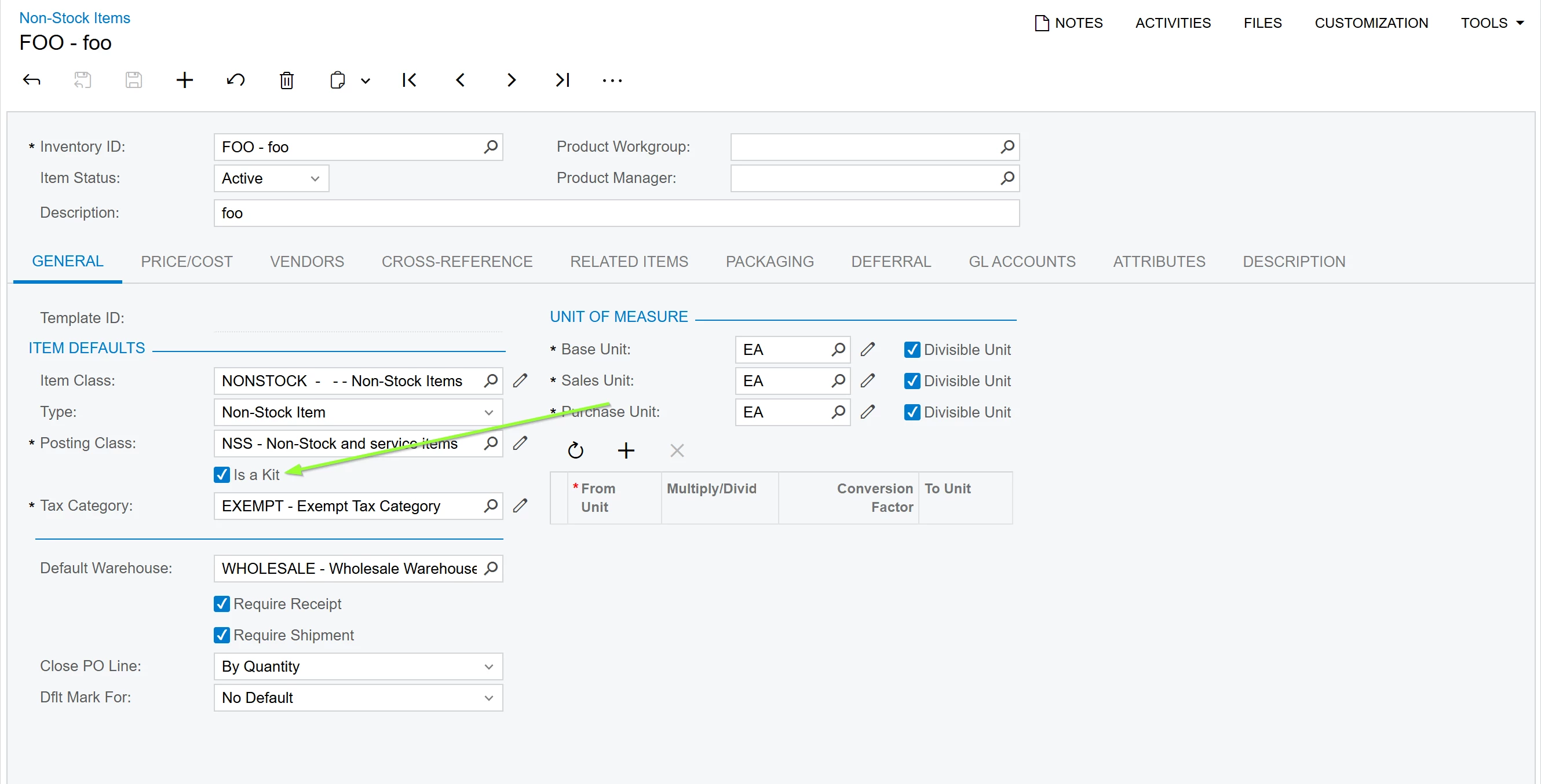Viewport: 1541px width, 784px height.
Task: Click the Non-Stock Items breadcrumb link
Action: tap(75, 18)
